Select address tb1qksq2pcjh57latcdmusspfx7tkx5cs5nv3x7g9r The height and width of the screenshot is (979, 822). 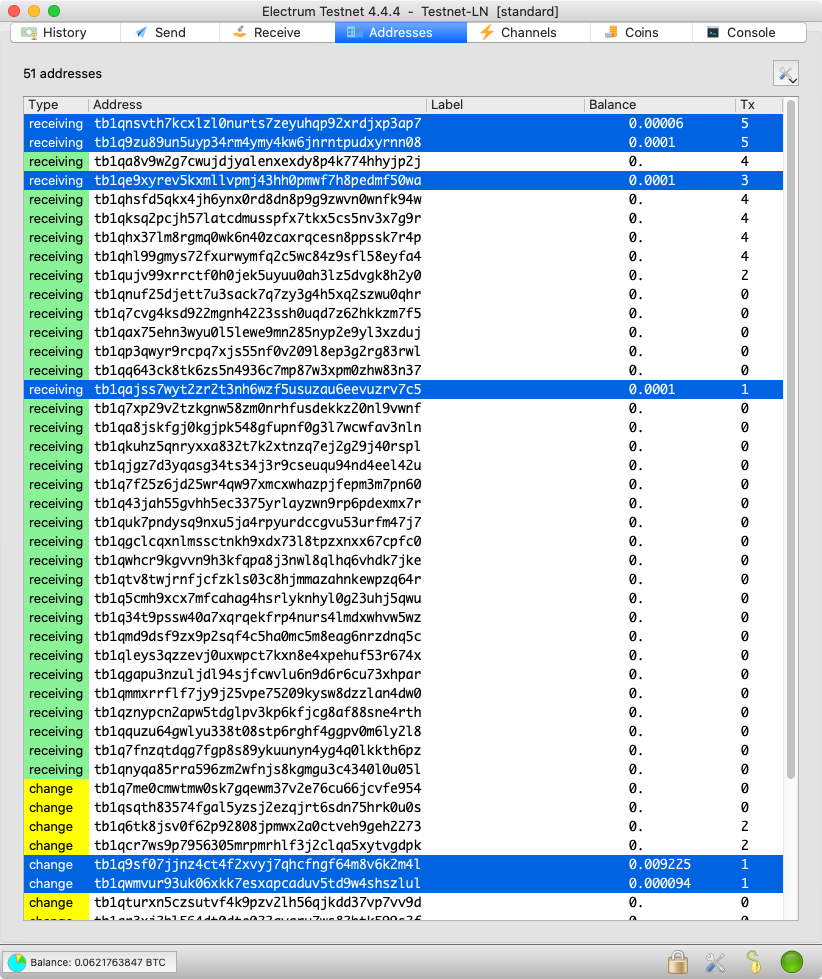403,219
